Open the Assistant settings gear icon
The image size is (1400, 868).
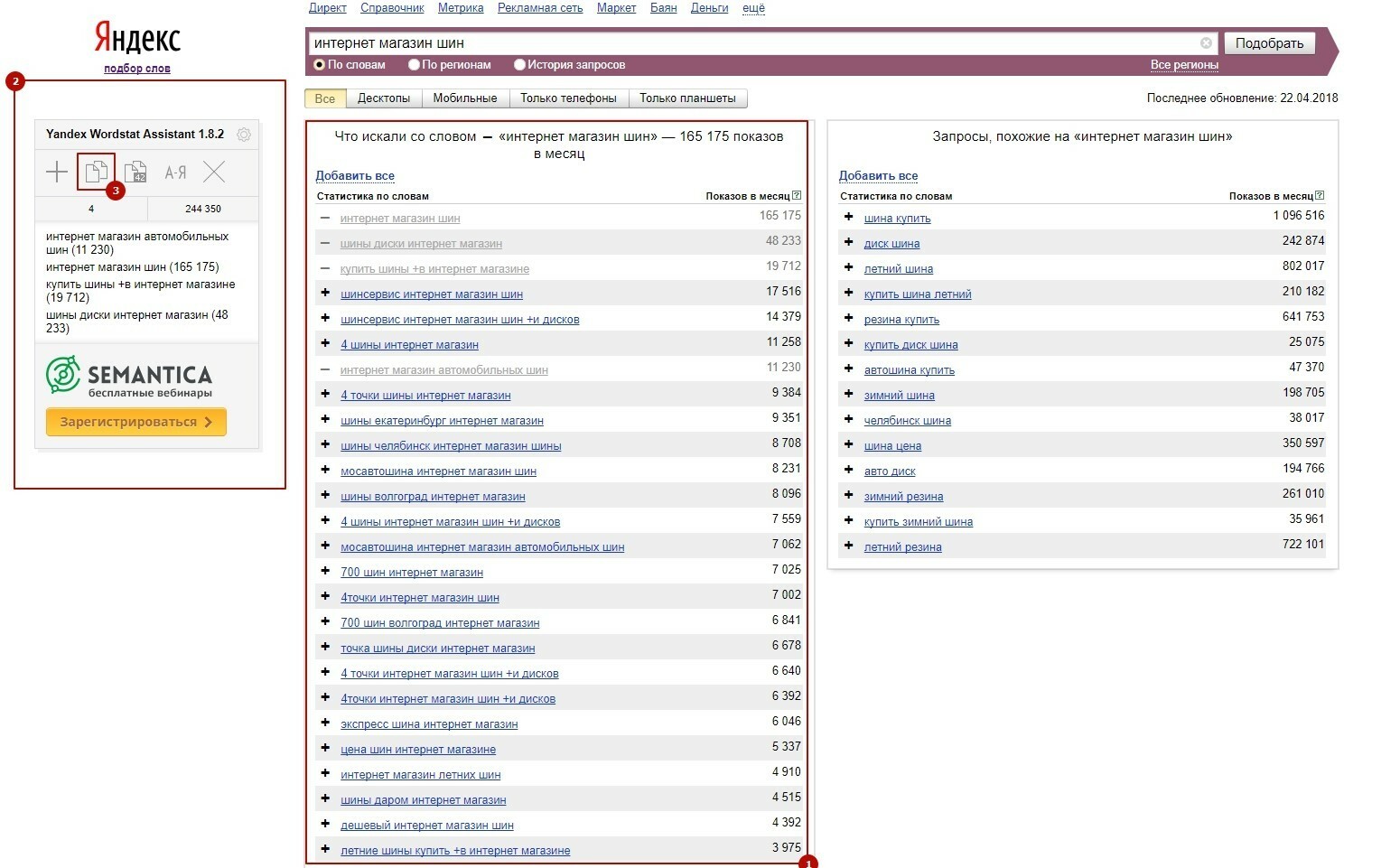coord(244,135)
